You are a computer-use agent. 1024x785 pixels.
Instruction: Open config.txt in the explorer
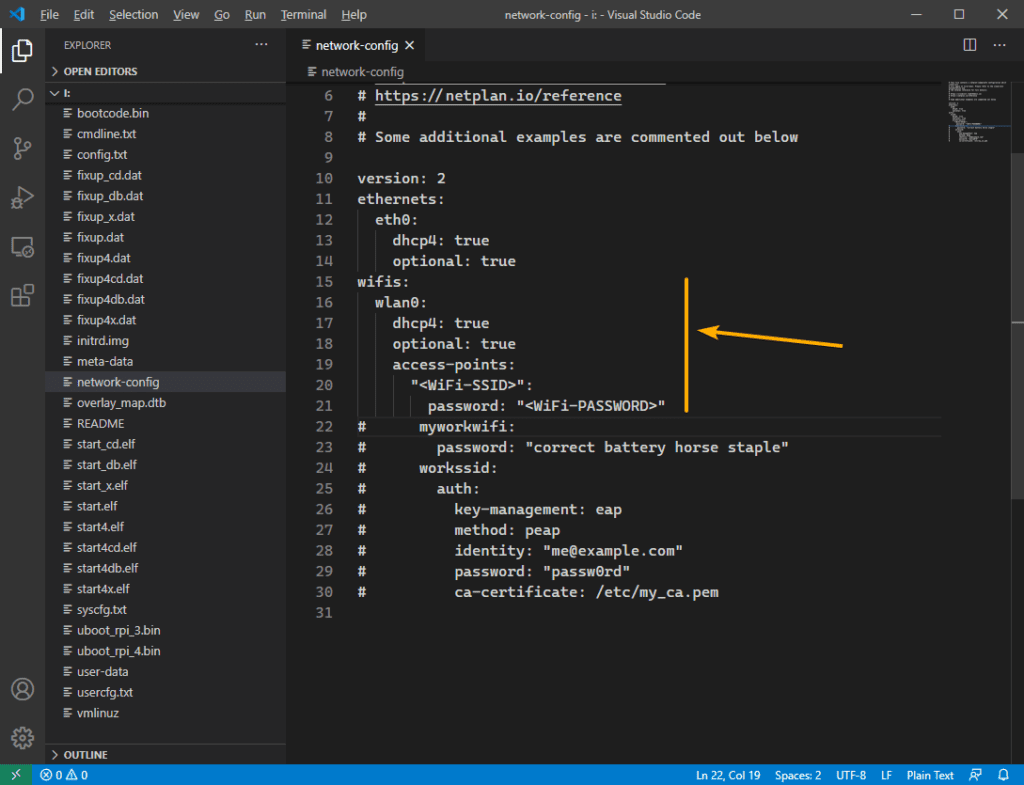pos(101,155)
